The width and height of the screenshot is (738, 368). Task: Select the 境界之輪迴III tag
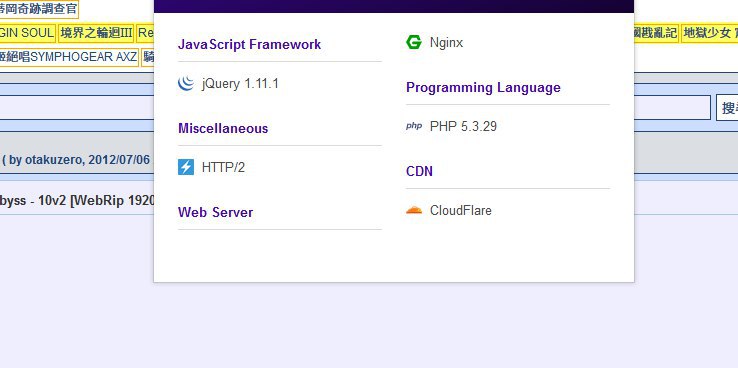point(96,33)
